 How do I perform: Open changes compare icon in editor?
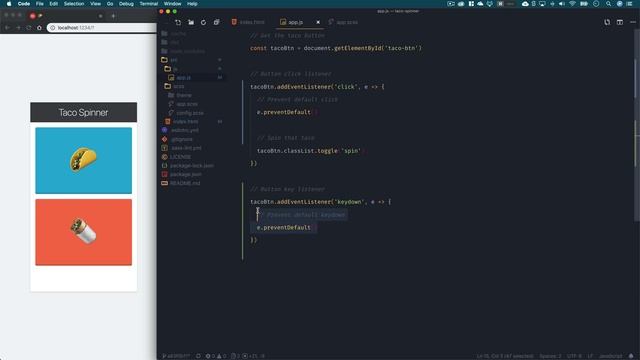(607, 22)
